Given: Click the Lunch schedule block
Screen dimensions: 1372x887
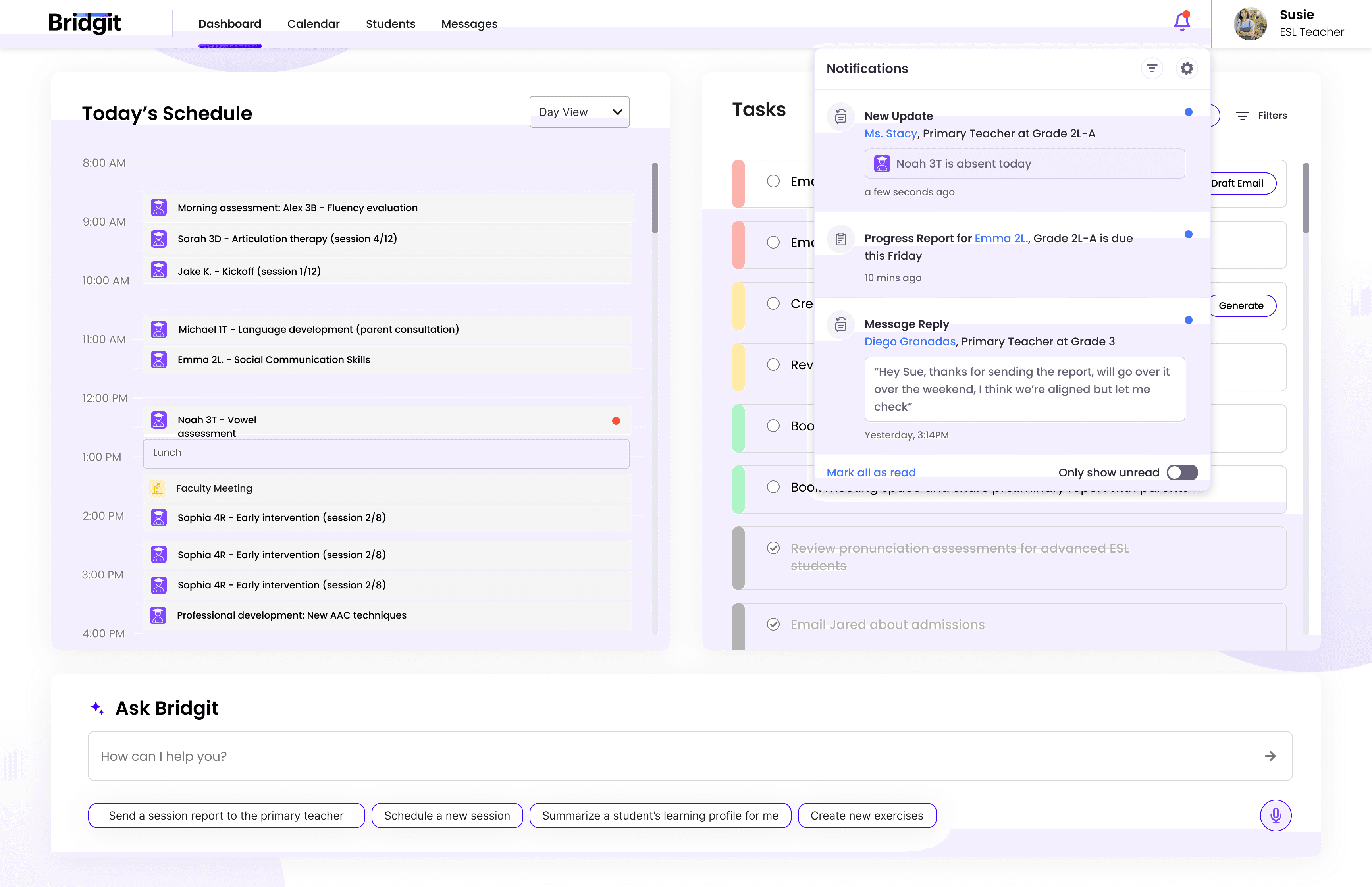Looking at the screenshot, I should [x=386, y=453].
